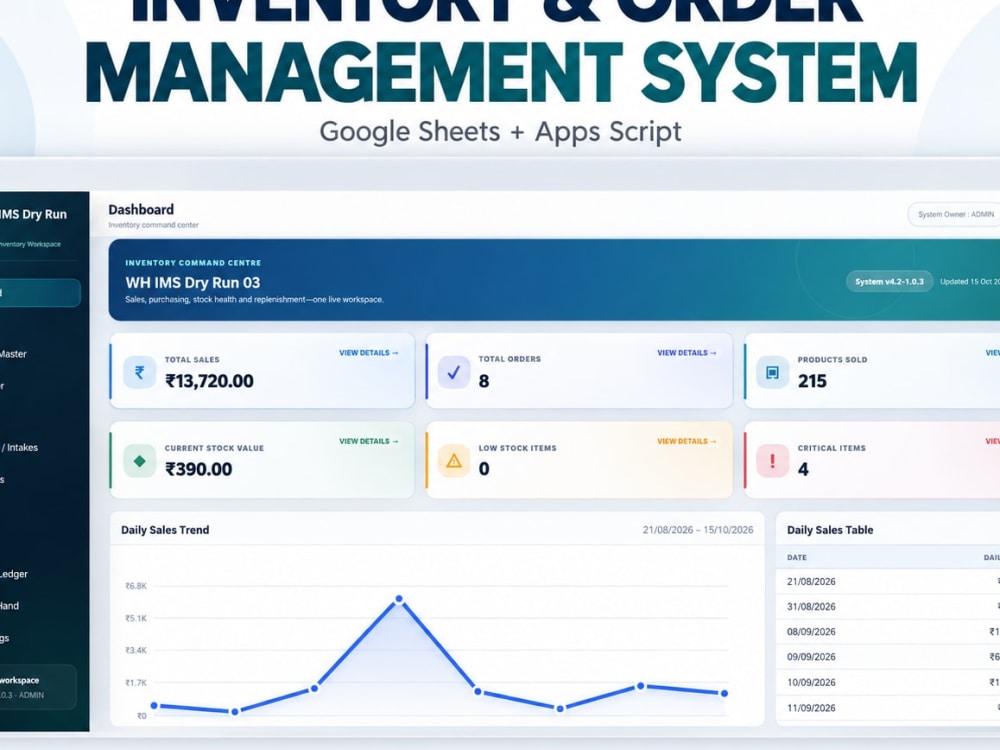1000x750 pixels.
Task: Click the WH IMS Dry Run 03 banner title
Action: (193, 283)
